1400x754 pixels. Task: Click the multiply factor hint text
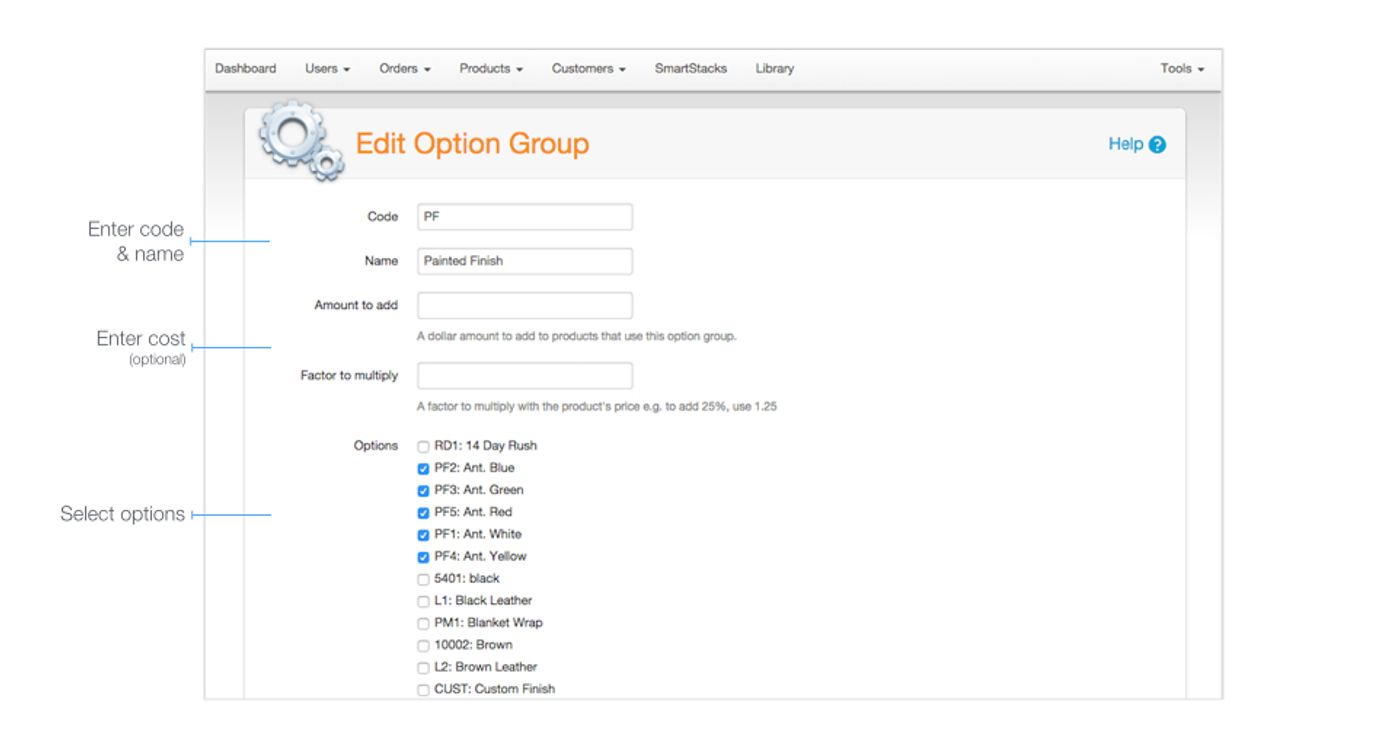click(x=597, y=407)
